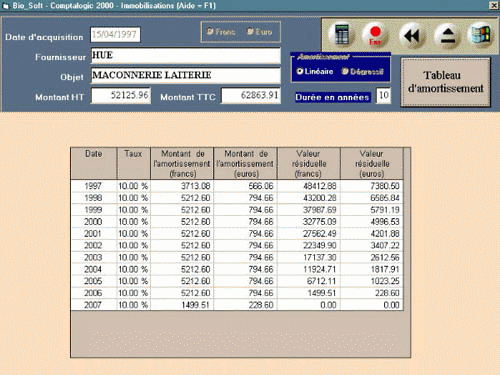
Task: Click the Objet field MACONNERIE LAITERIE
Action: click(x=186, y=75)
